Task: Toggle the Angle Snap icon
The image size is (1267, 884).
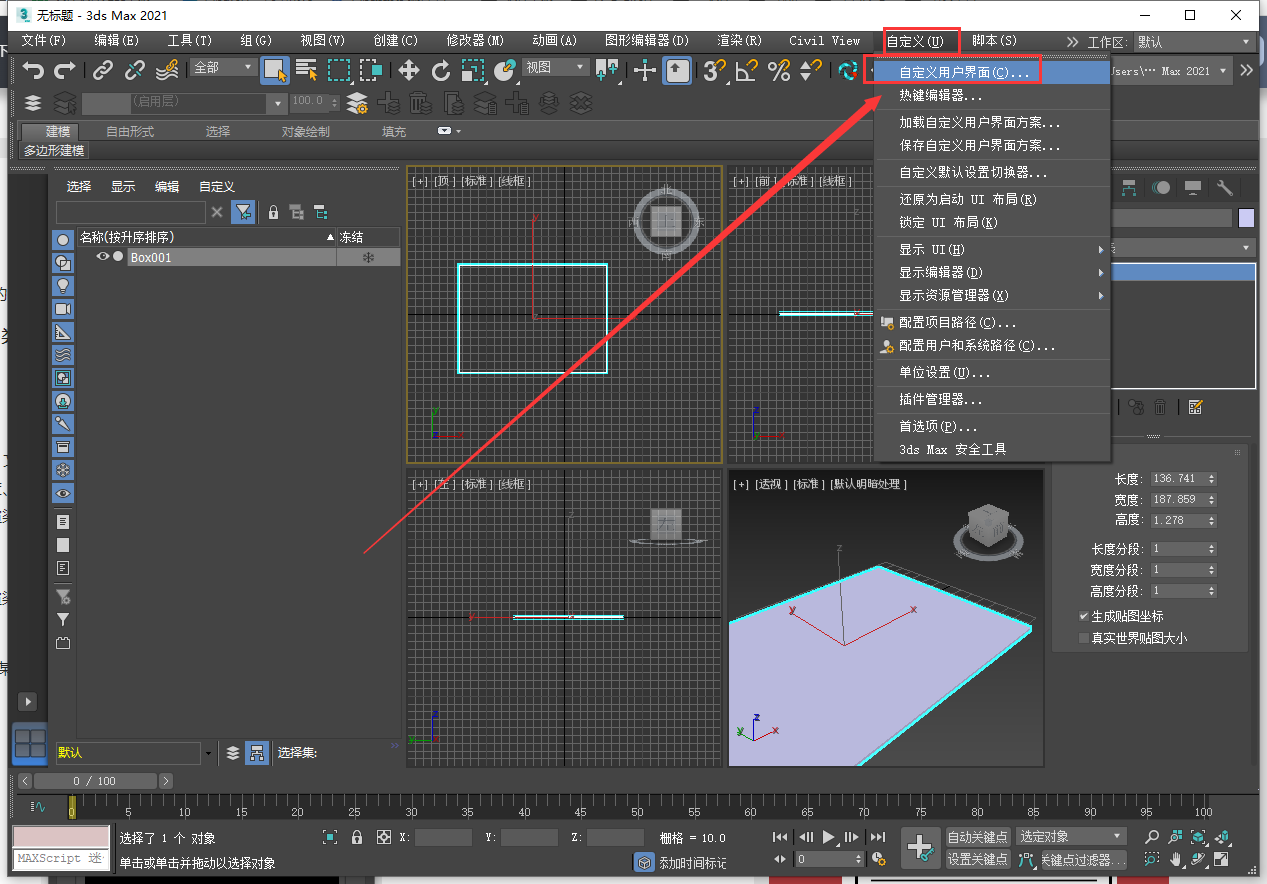Action: pos(747,70)
